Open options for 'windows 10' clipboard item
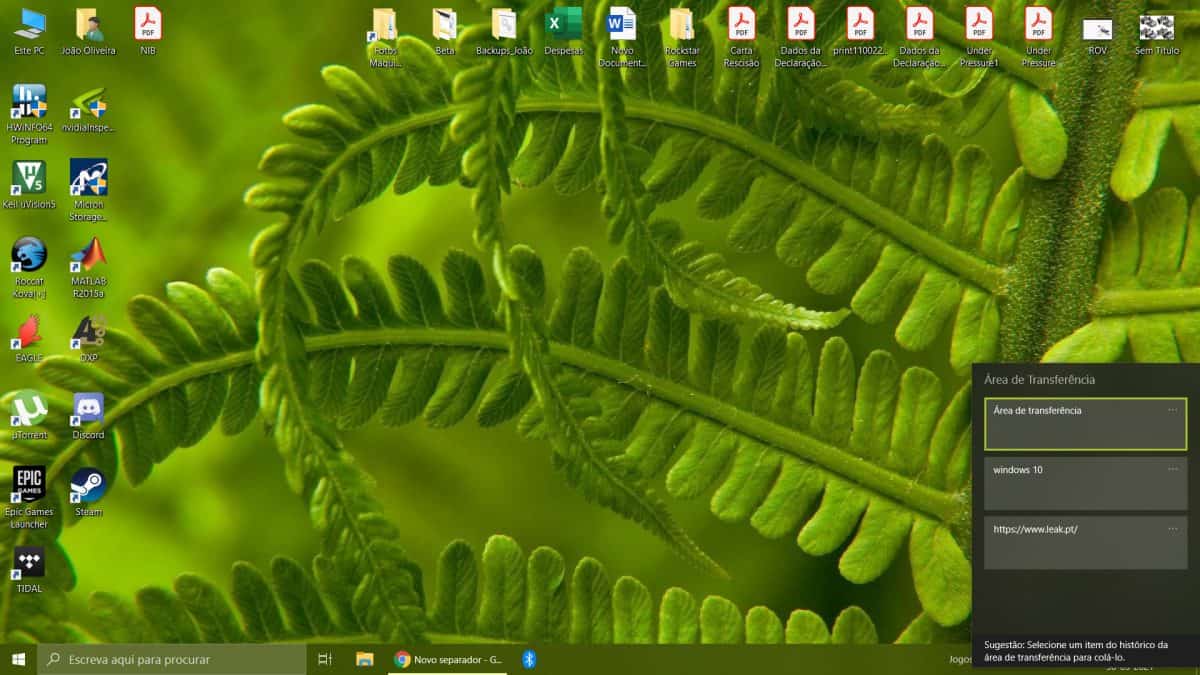 click(1172, 469)
